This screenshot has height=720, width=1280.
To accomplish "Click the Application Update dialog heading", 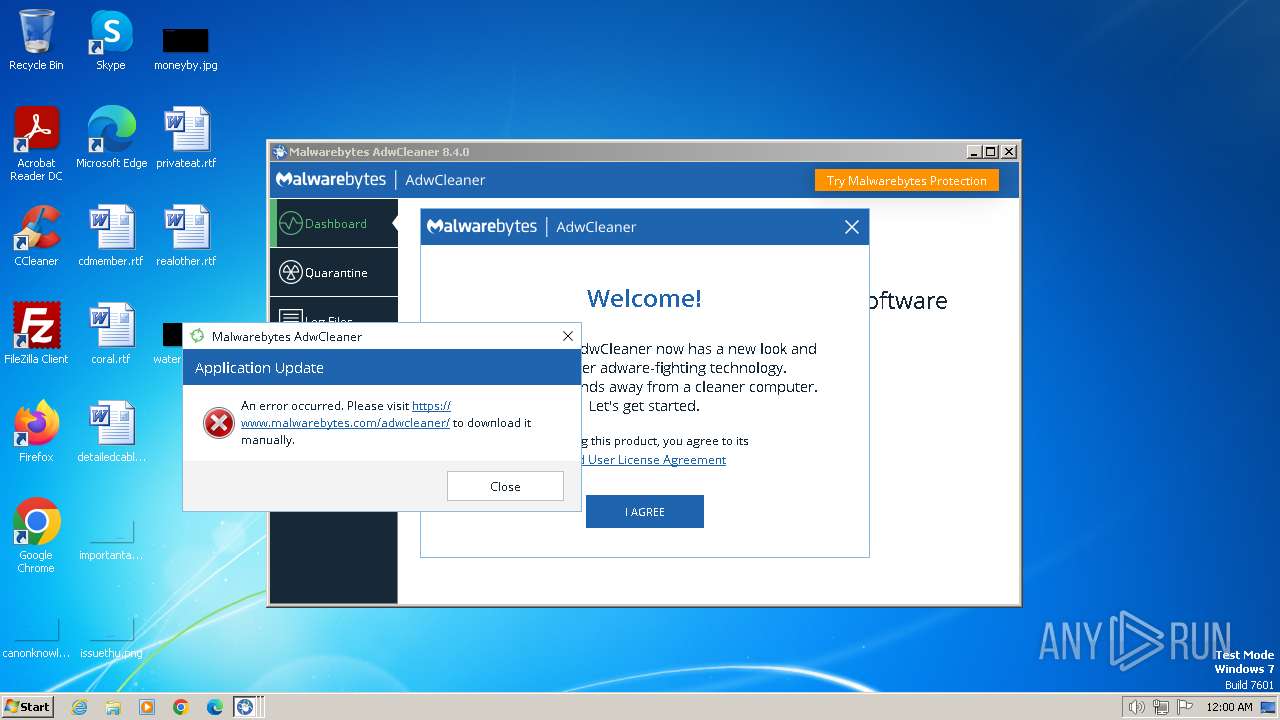I will [x=259, y=368].
